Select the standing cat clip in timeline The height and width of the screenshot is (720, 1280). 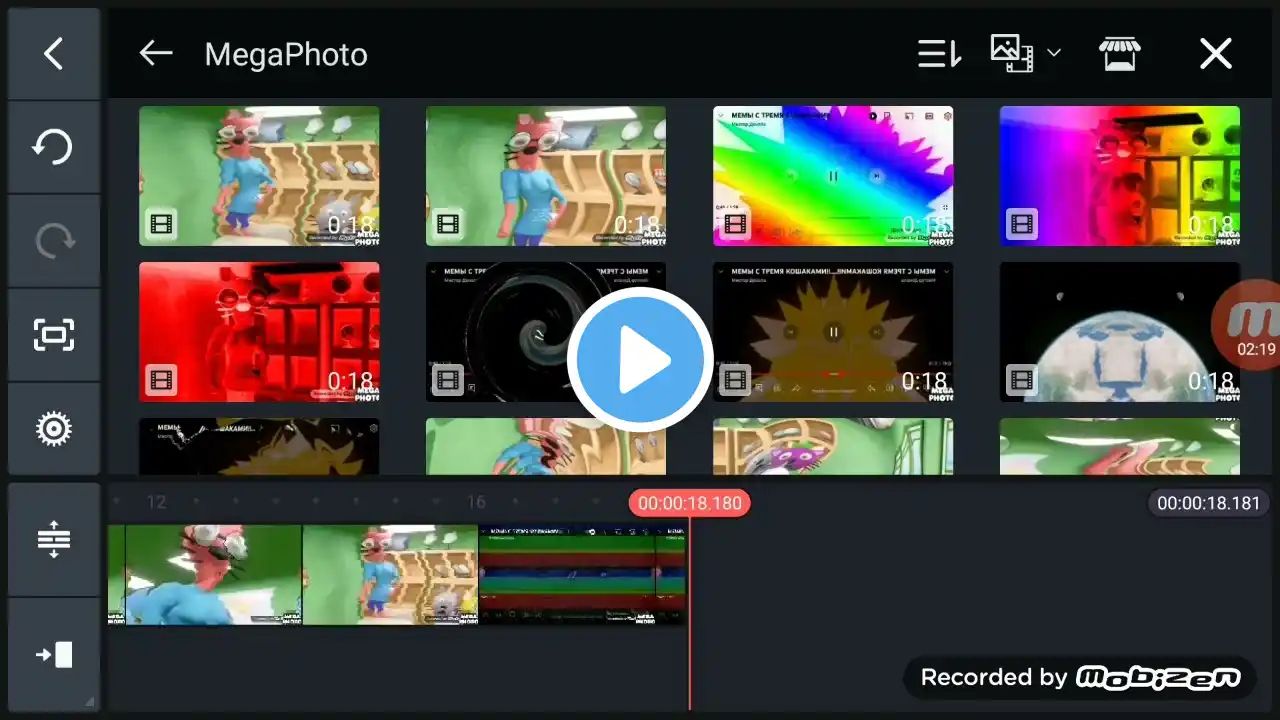pos(390,575)
